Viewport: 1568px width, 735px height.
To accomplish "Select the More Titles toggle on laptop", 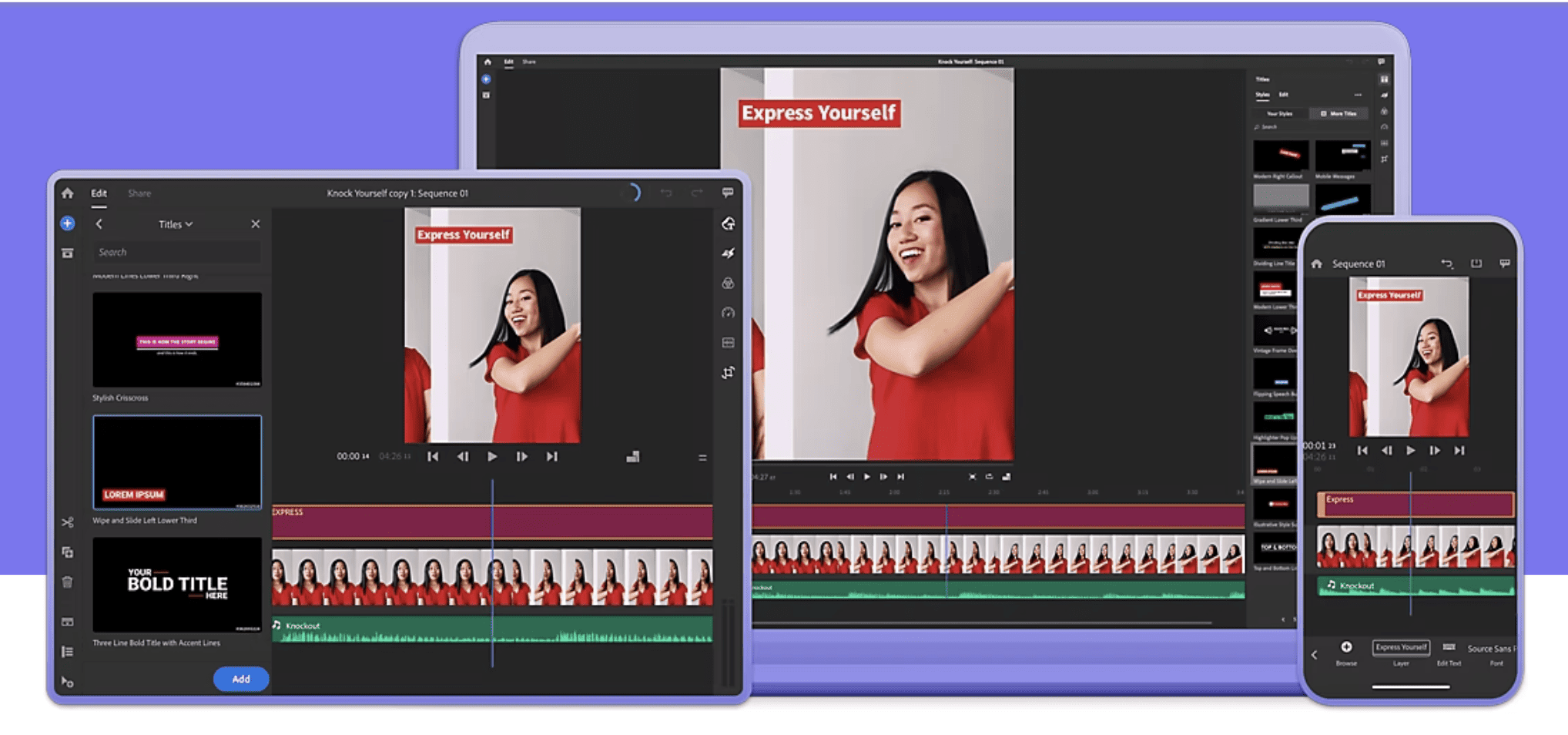I will 1338,113.
